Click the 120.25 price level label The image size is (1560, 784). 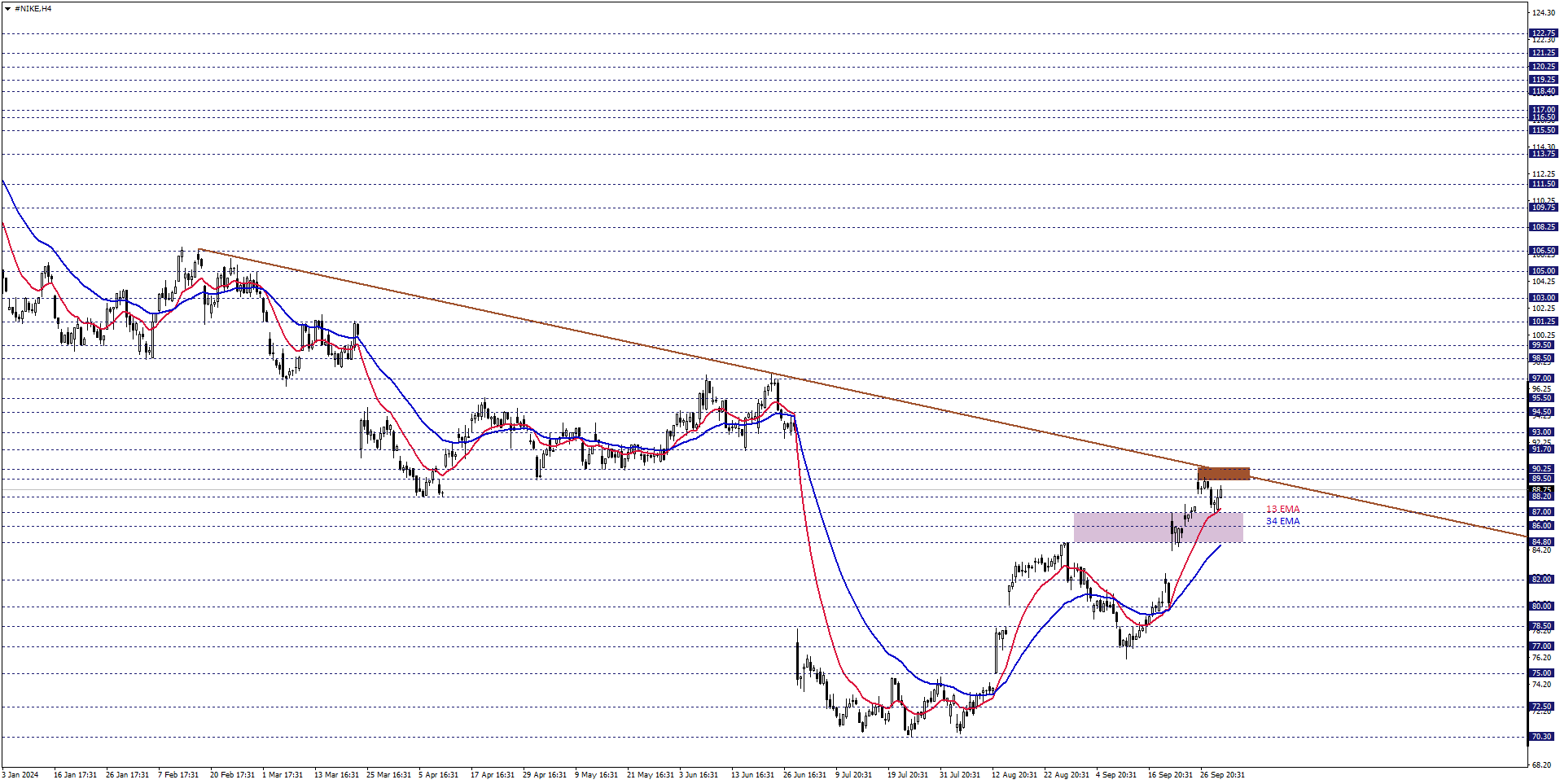pyautogui.click(x=1543, y=67)
